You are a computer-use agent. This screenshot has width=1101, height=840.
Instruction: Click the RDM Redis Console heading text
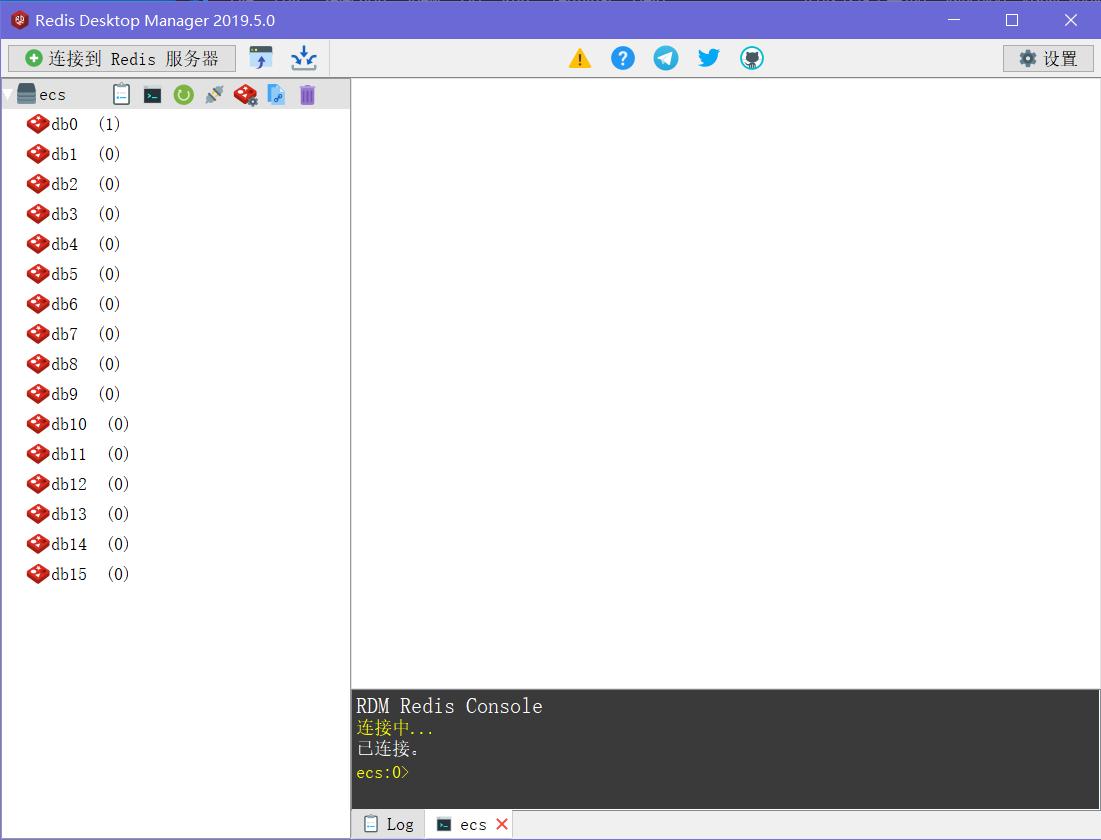click(x=449, y=706)
